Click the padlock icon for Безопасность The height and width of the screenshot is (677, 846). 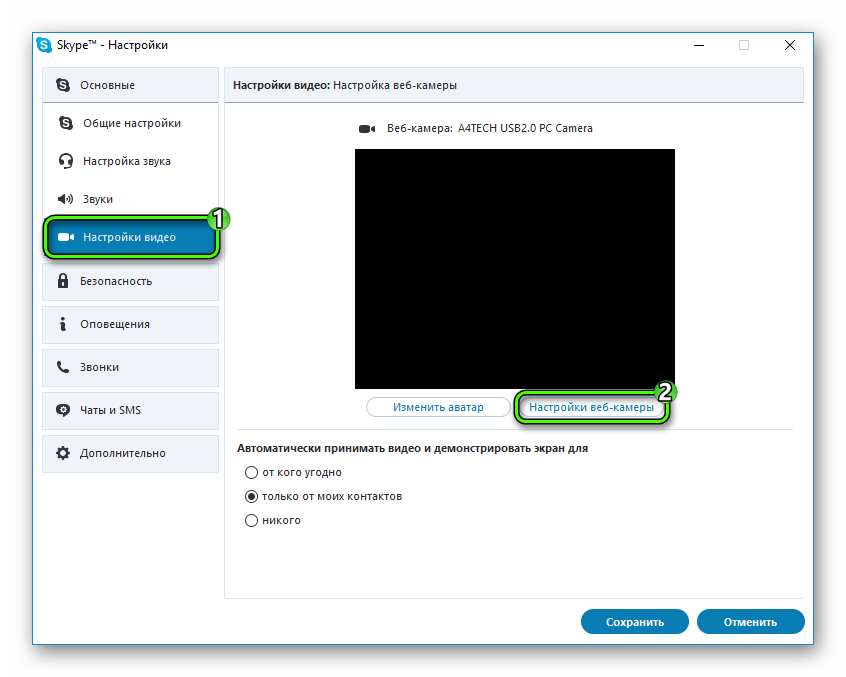pos(63,281)
